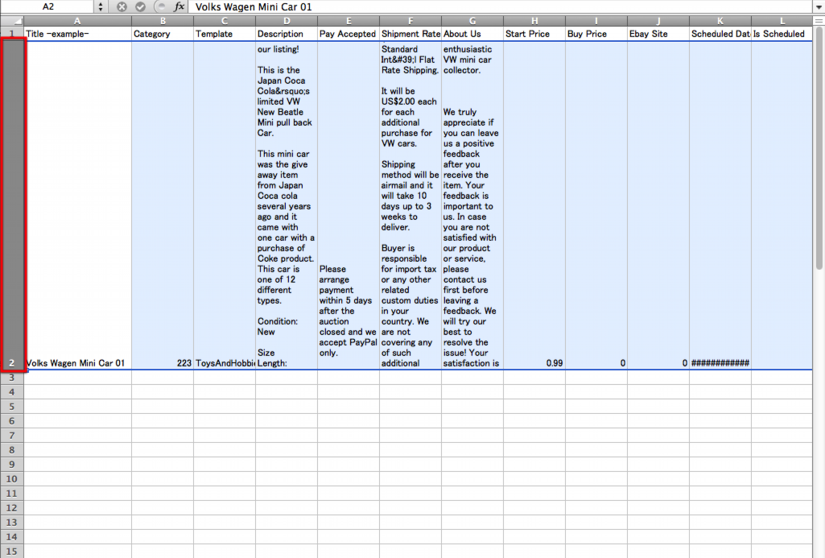The image size is (825, 558).
Task: Expand the formula bar dropdown arrow
Action: click(x=818, y=7)
